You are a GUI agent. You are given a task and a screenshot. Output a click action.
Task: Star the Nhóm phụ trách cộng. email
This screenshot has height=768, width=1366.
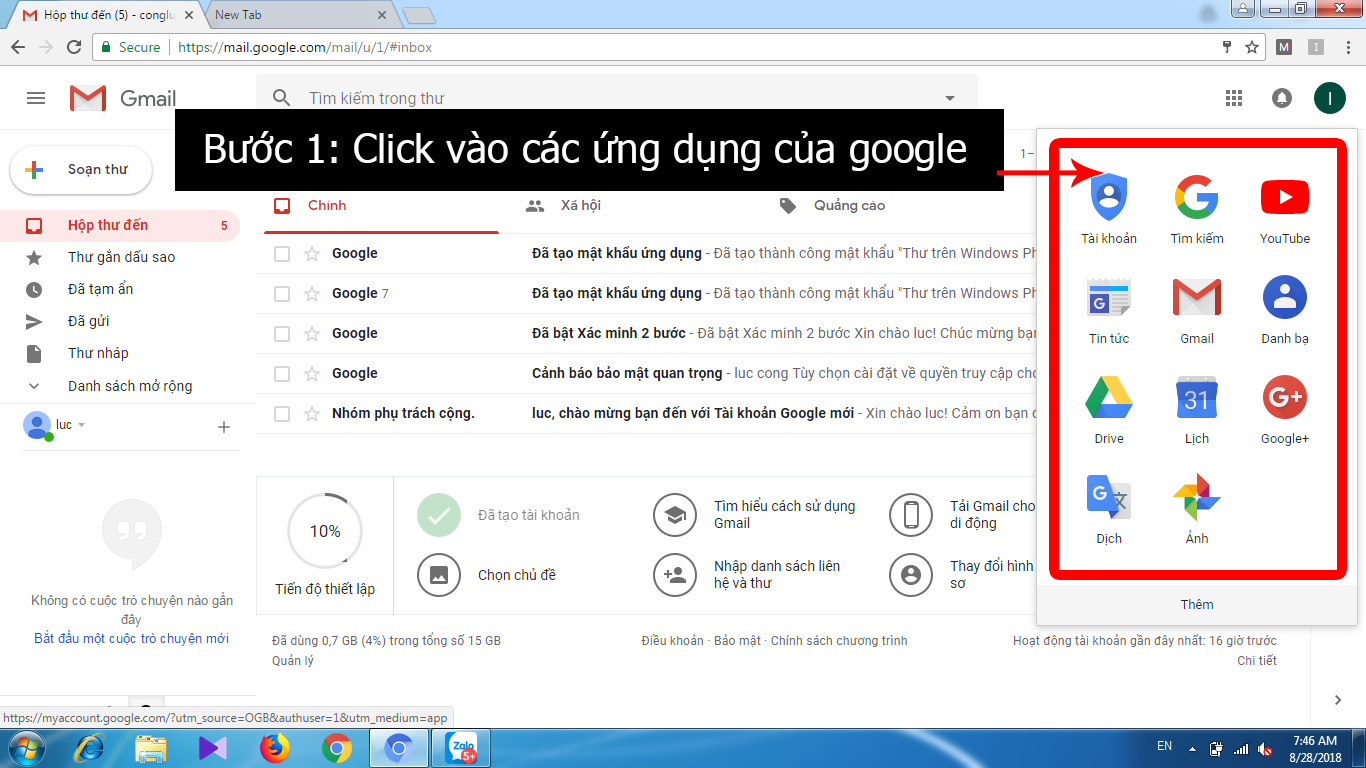pyautogui.click(x=312, y=413)
